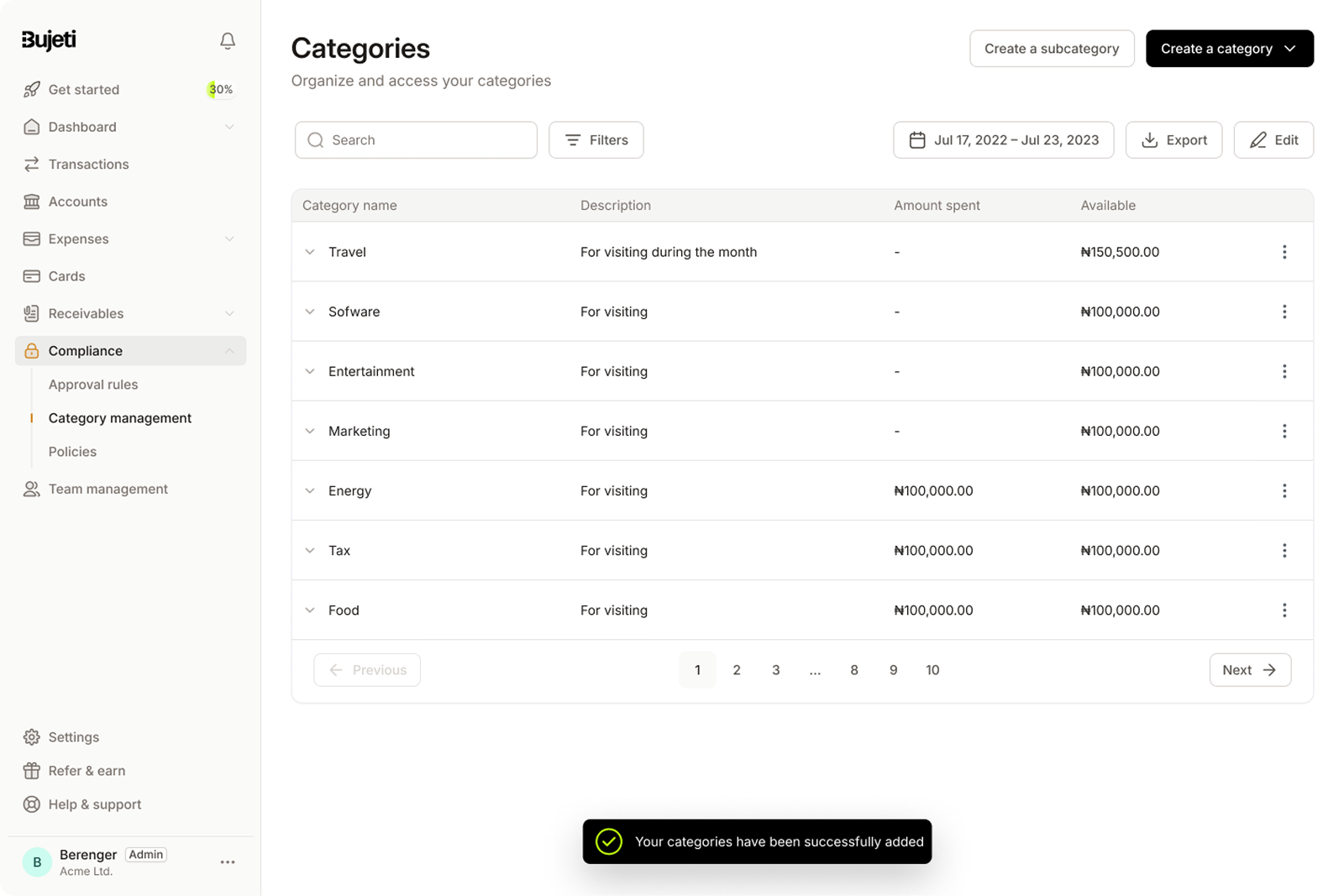Select Category management in sidebar

click(119, 417)
